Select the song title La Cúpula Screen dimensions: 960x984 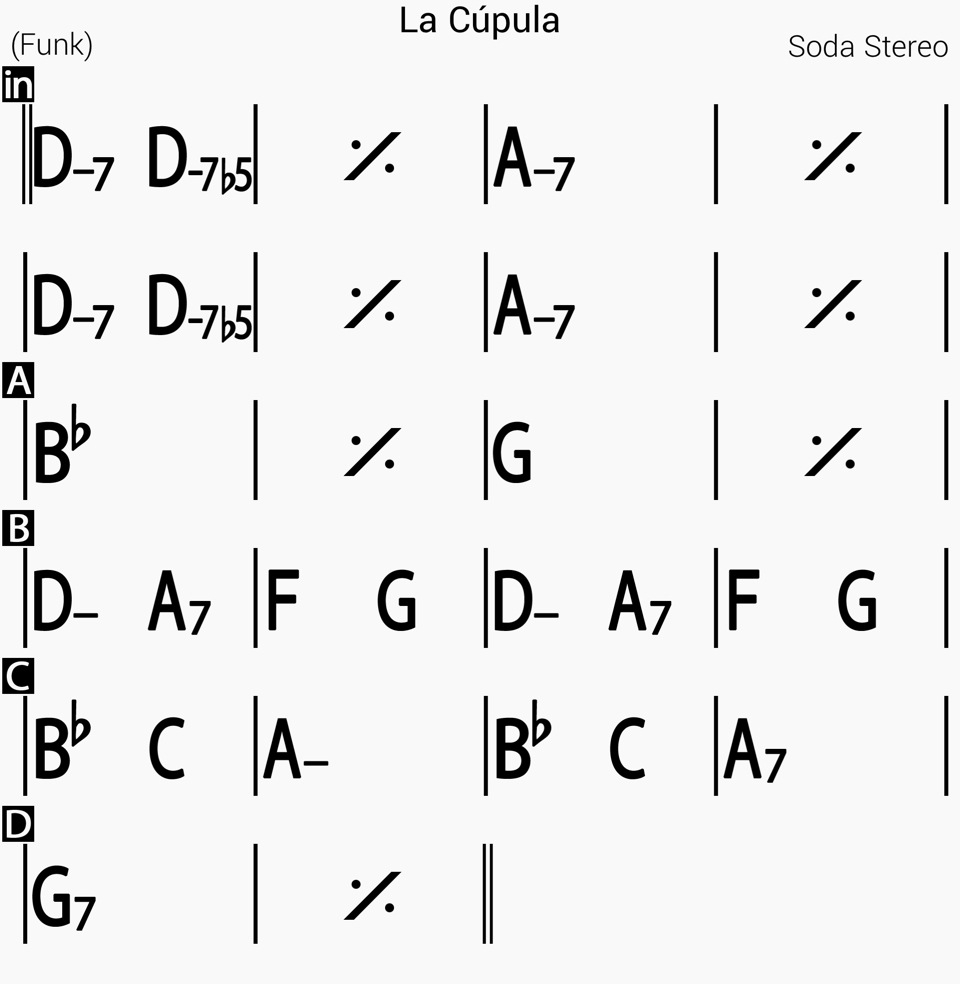coord(479,20)
